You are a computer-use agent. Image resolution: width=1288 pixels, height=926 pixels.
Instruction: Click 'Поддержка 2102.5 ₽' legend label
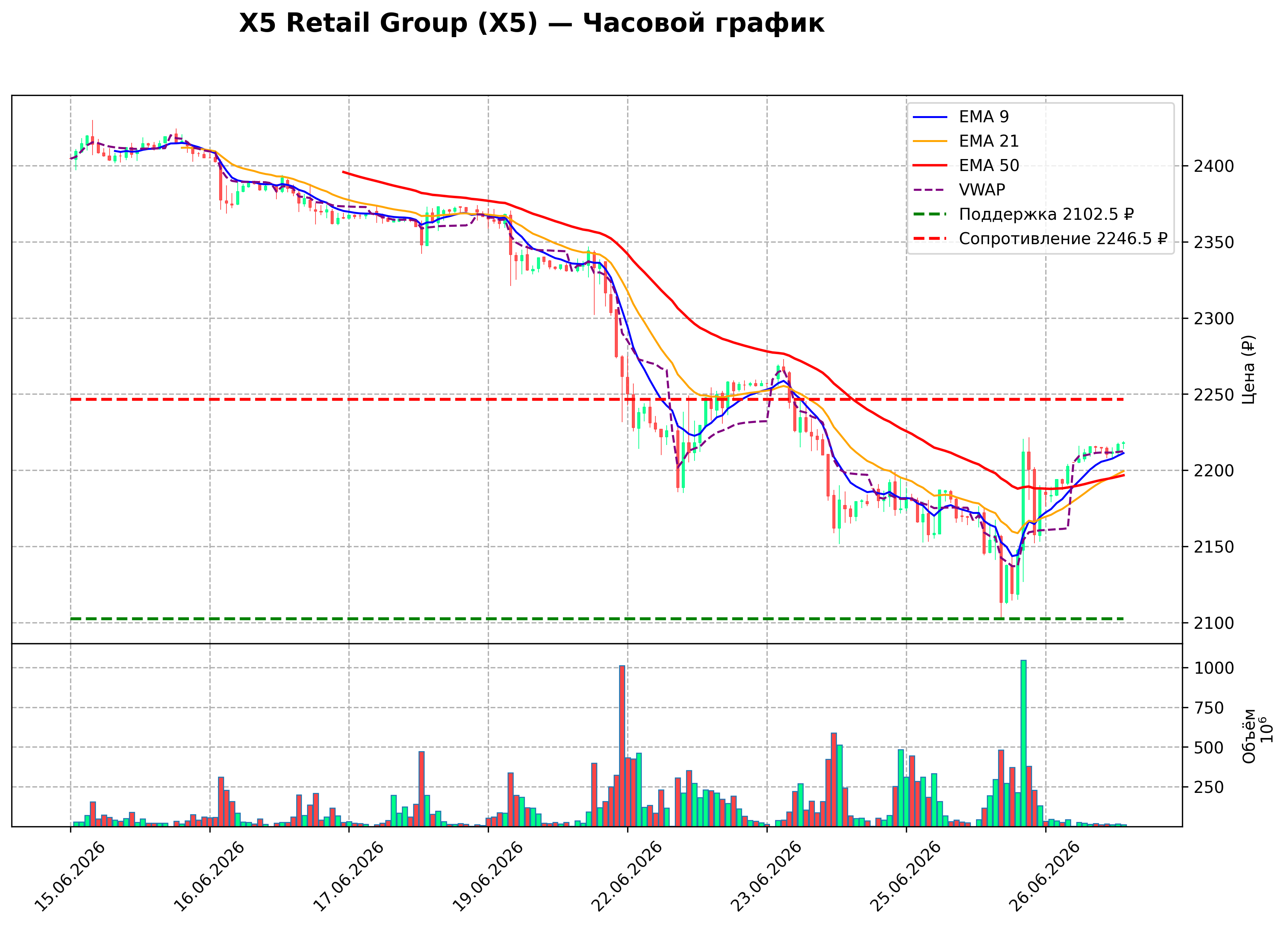[x=1046, y=214]
